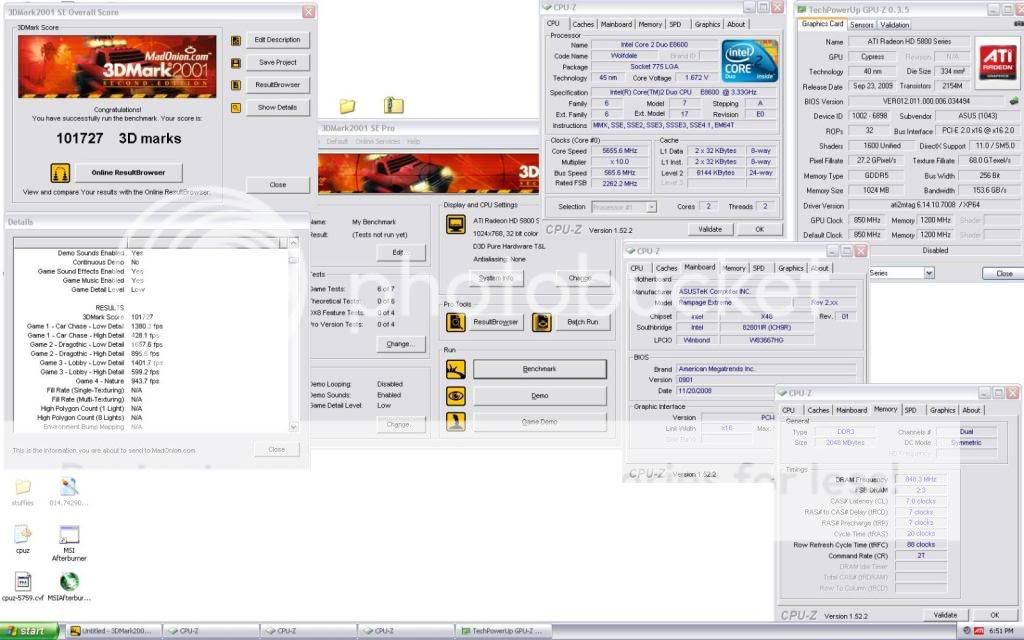This screenshot has height=640, width=1024.
Task: Click the Show Details magnifier icon
Action: pyautogui.click(x=236, y=108)
